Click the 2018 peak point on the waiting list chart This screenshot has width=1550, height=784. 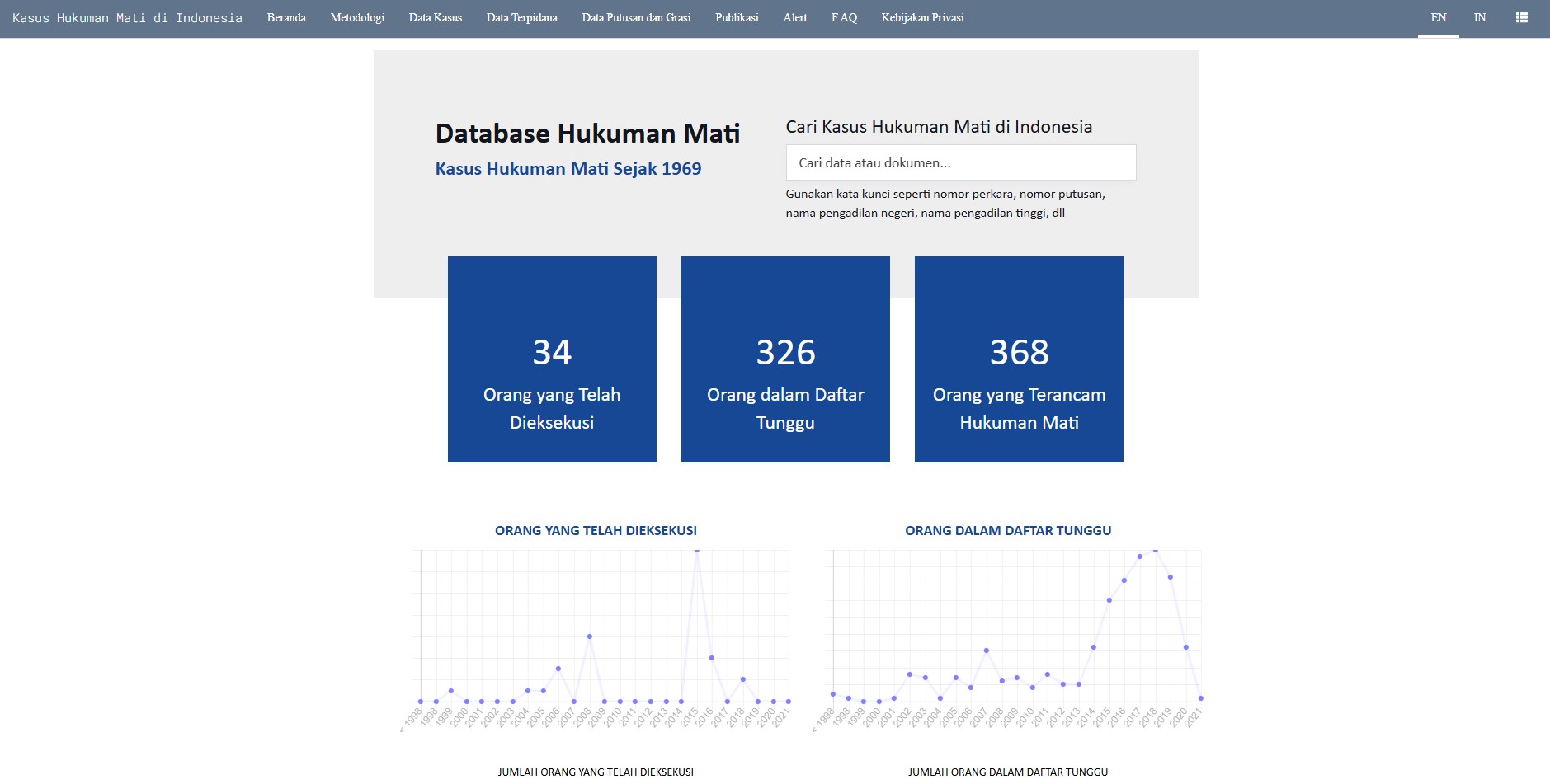1155,550
